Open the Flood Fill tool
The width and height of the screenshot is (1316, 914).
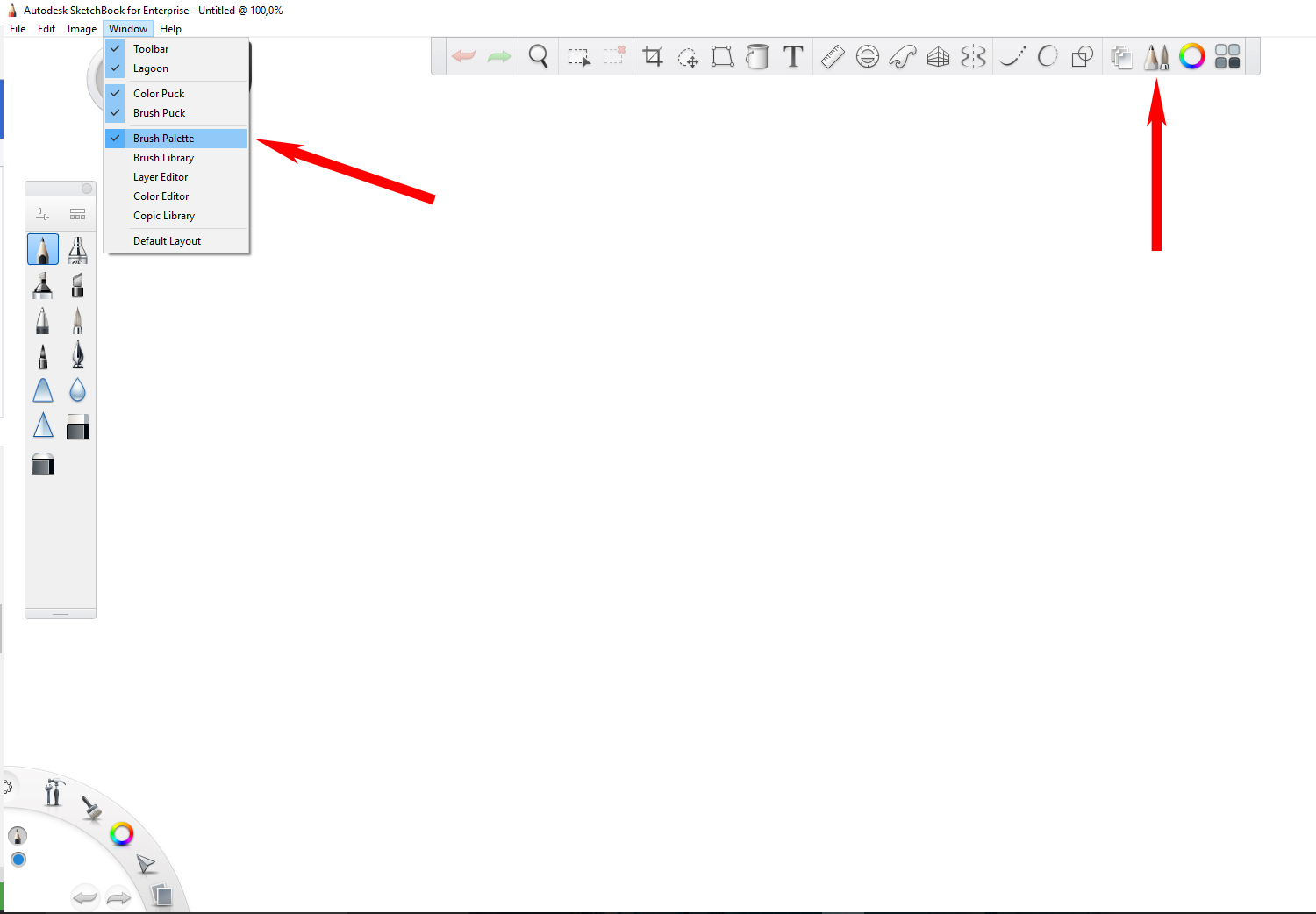coord(757,56)
